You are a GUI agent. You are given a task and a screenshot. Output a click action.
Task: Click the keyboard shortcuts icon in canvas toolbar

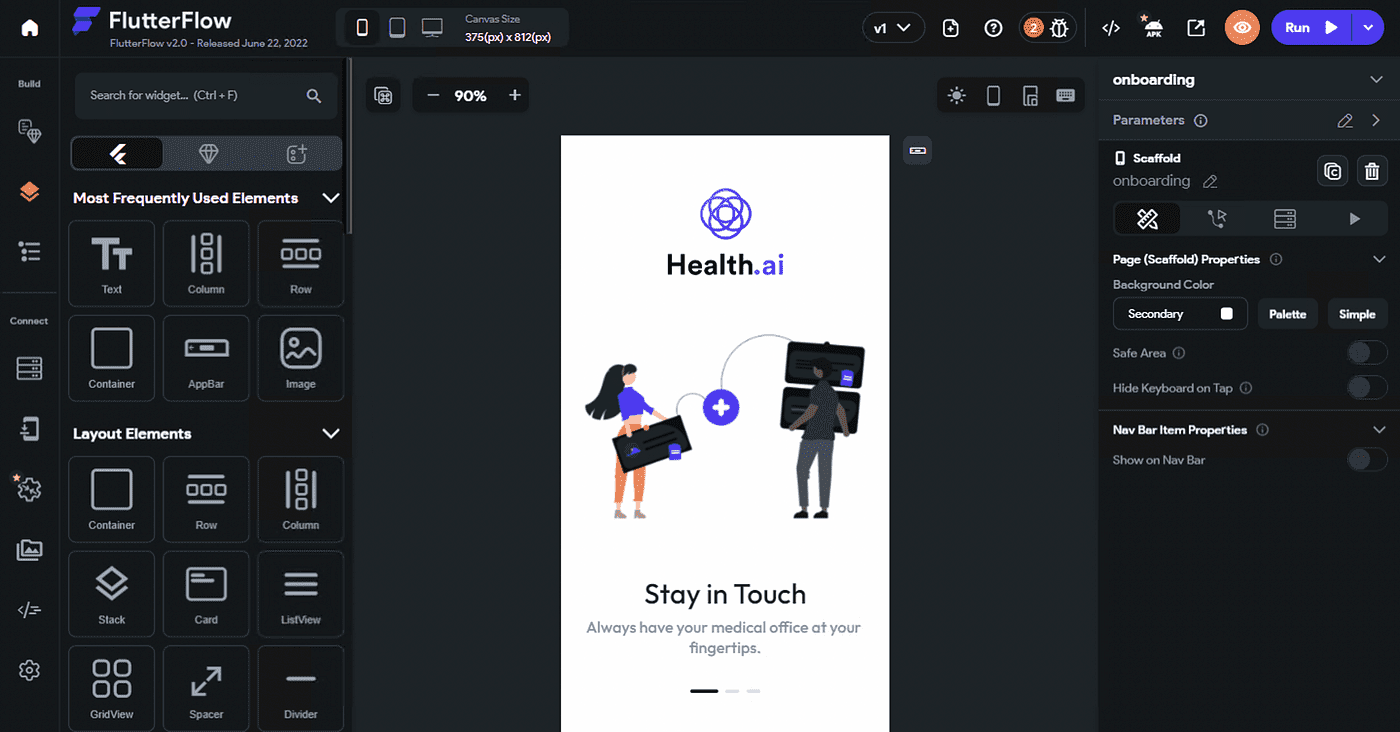1065,95
